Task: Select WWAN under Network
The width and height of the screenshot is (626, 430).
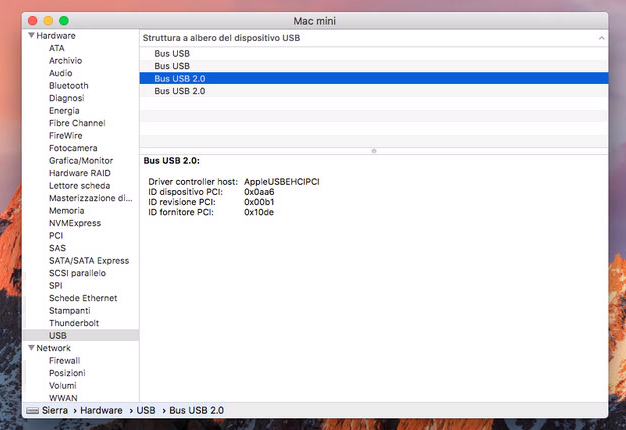Action: [63, 398]
